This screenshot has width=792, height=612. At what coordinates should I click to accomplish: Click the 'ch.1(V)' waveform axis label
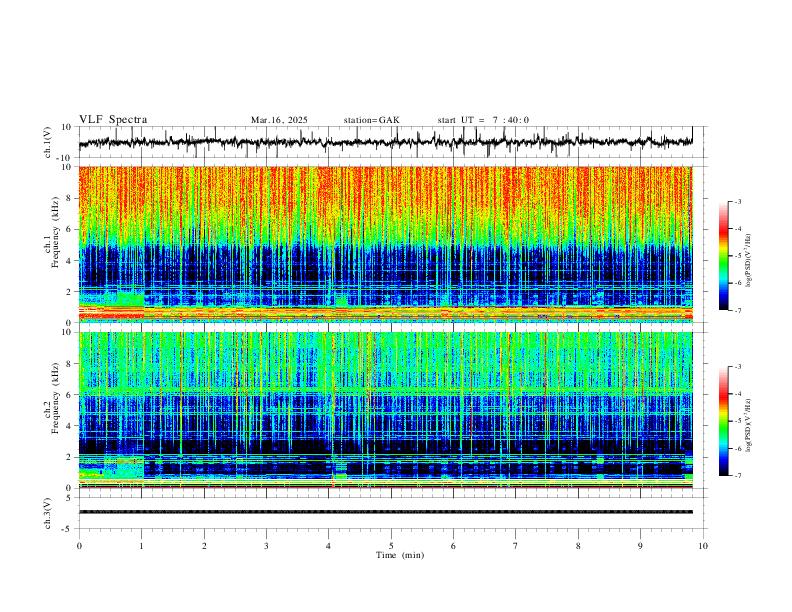[48, 142]
